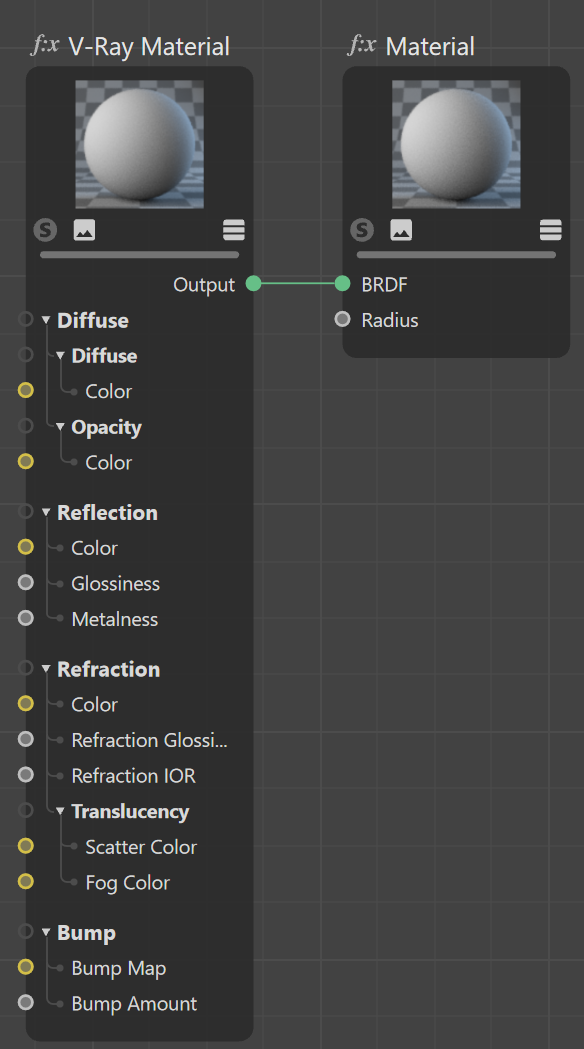The height and width of the screenshot is (1049, 584).
Task: Click the Radius label on Material node
Action: [x=390, y=320]
